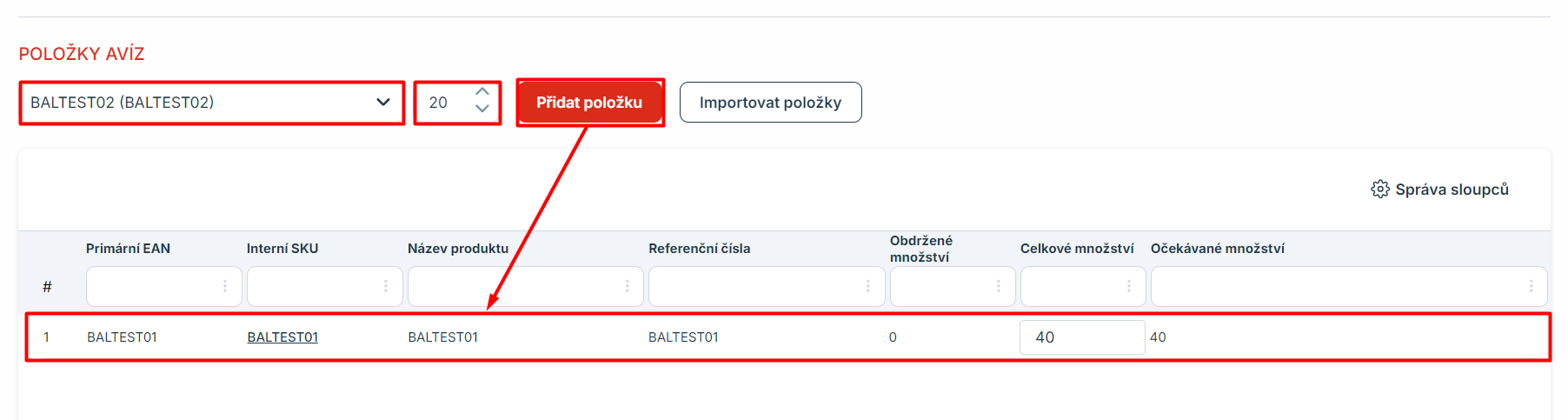Click the Interní SKU filter input
The width and height of the screenshot is (1568, 420).
(x=313, y=286)
